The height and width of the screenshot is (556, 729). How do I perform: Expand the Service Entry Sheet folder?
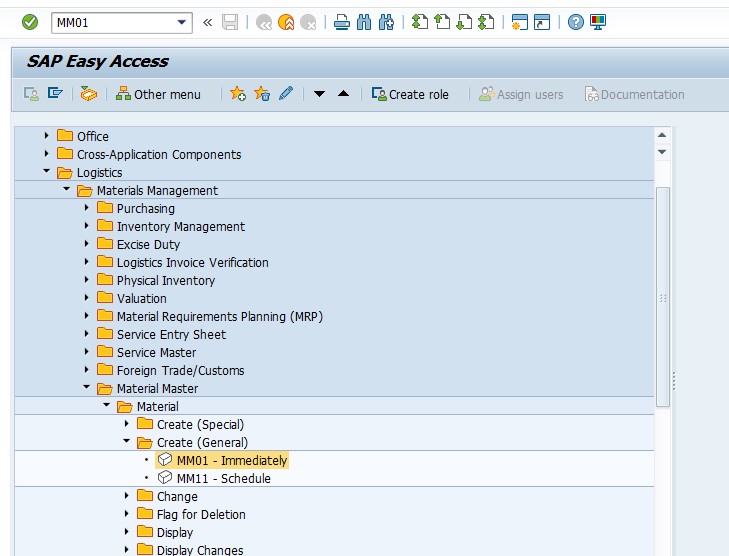(x=86, y=333)
